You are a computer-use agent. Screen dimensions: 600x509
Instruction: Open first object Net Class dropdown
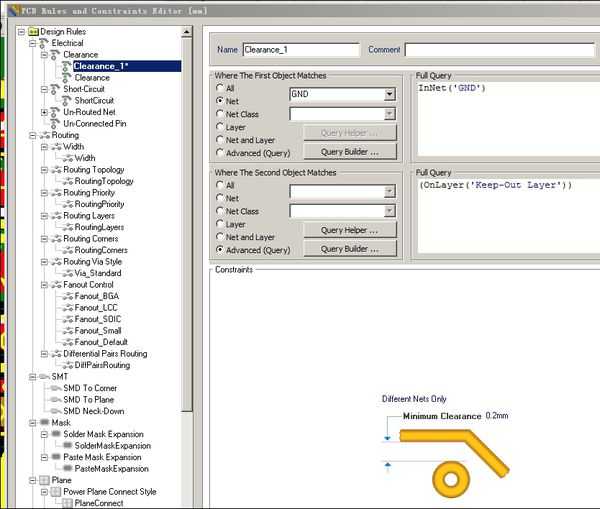pyautogui.click(x=390, y=114)
